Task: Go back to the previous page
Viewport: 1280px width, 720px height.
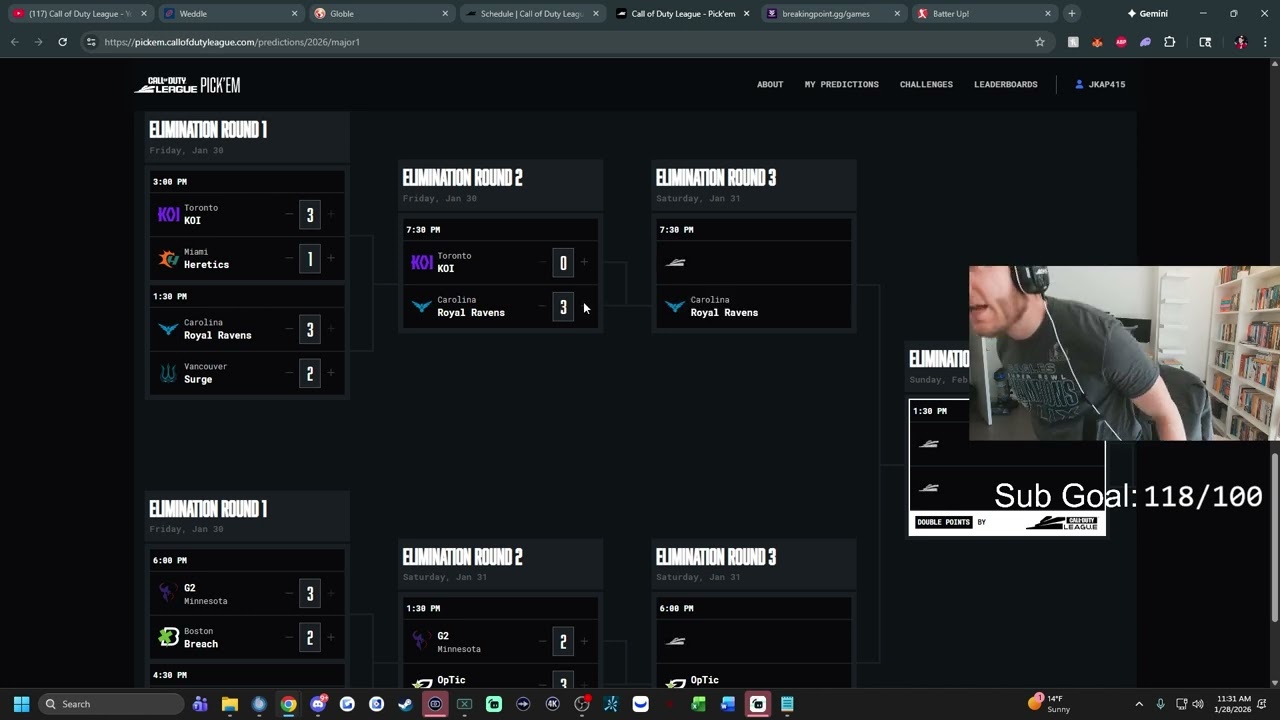Action: point(14,42)
